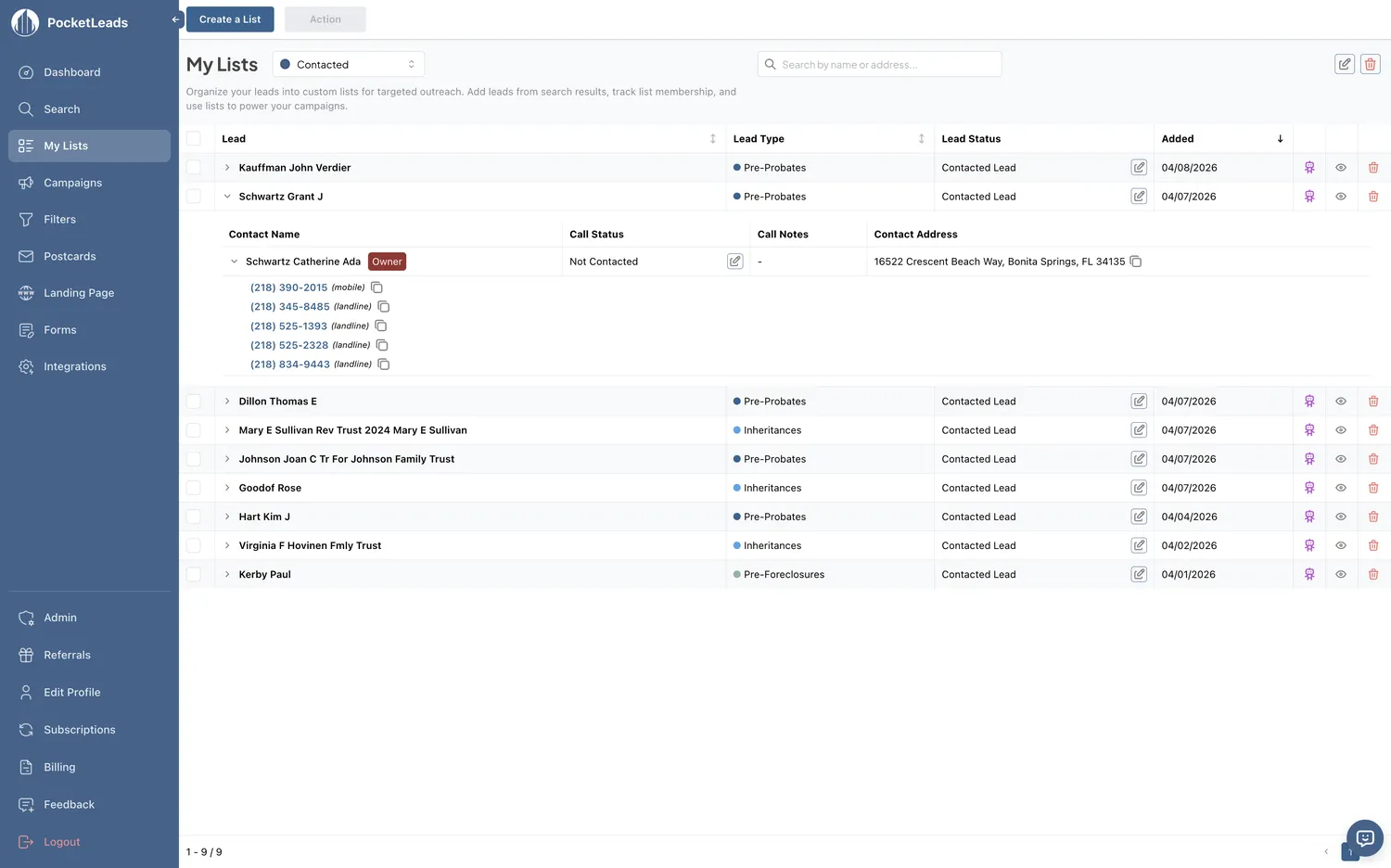Delete the Kerby Paul lead
The image size is (1391, 868).
(1373, 574)
